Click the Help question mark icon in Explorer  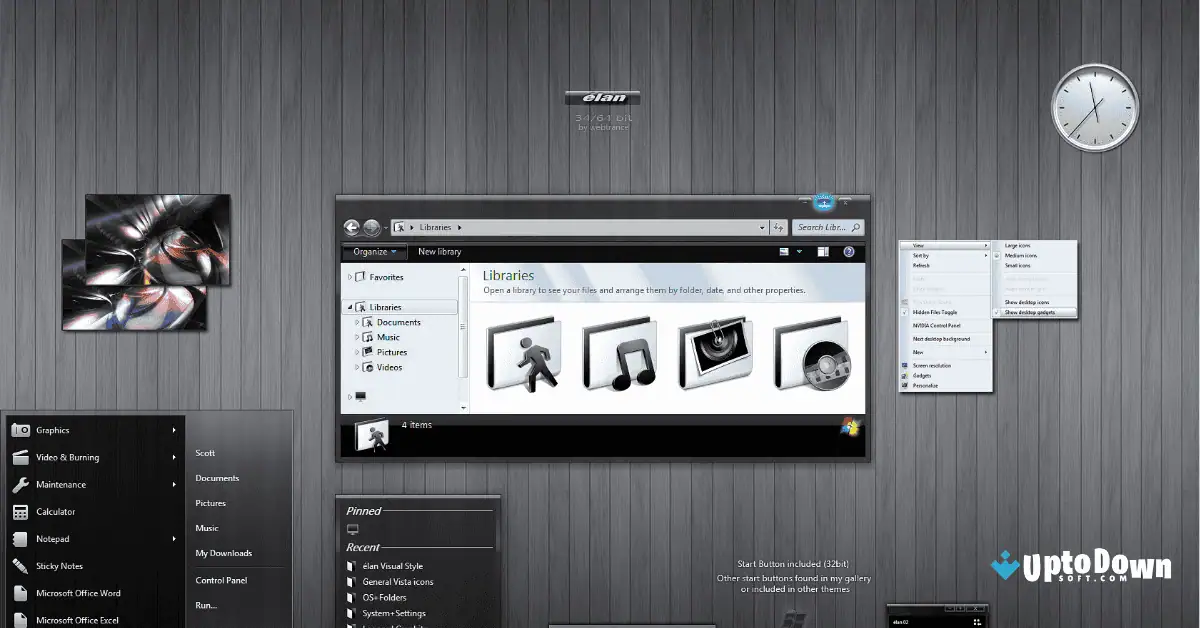pos(848,250)
